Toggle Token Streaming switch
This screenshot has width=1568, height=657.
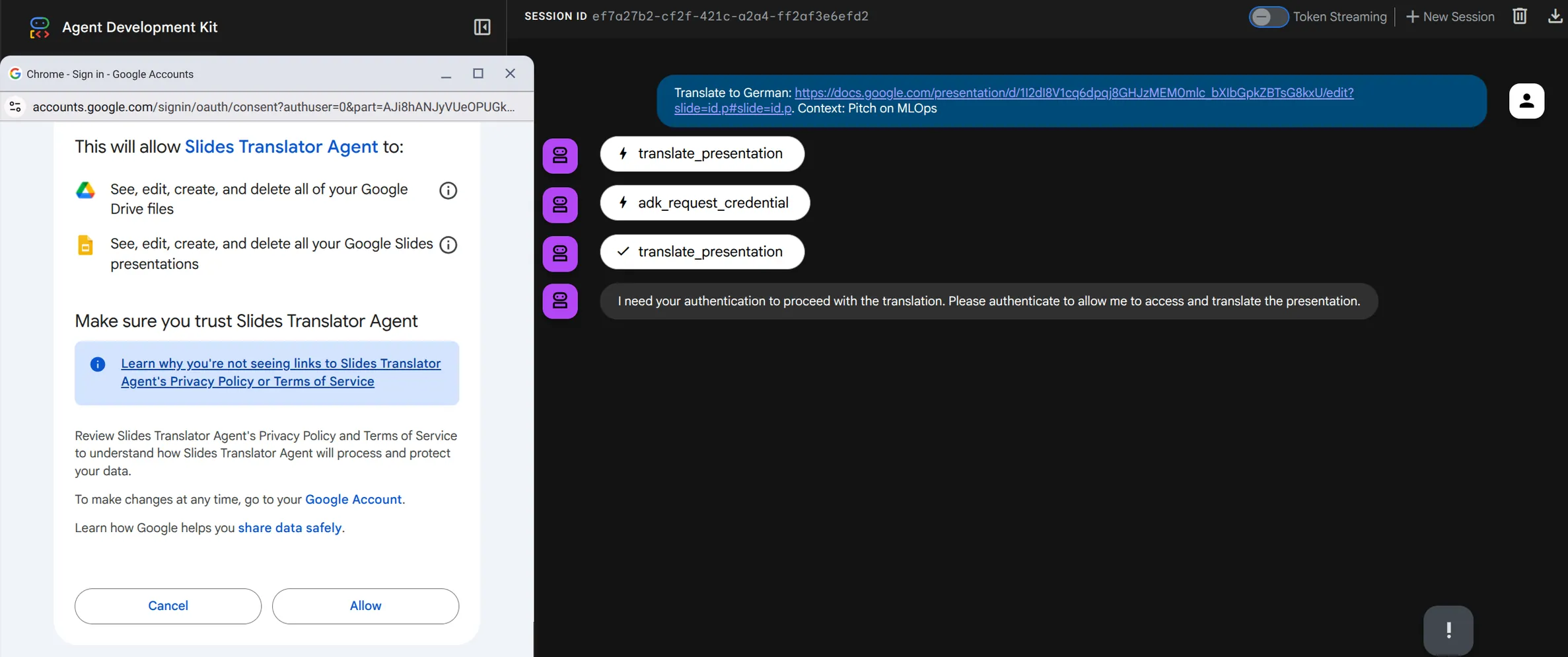1268,17
